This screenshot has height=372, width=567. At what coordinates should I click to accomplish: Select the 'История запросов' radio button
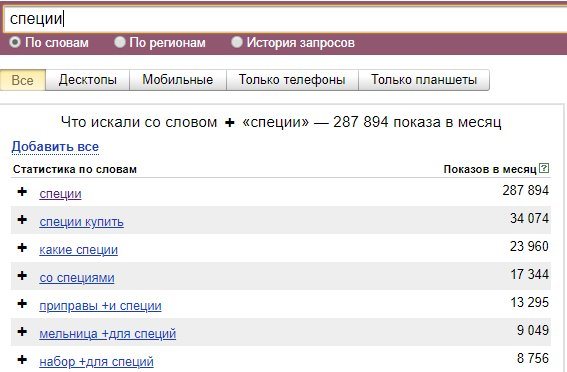(x=237, y=42)
